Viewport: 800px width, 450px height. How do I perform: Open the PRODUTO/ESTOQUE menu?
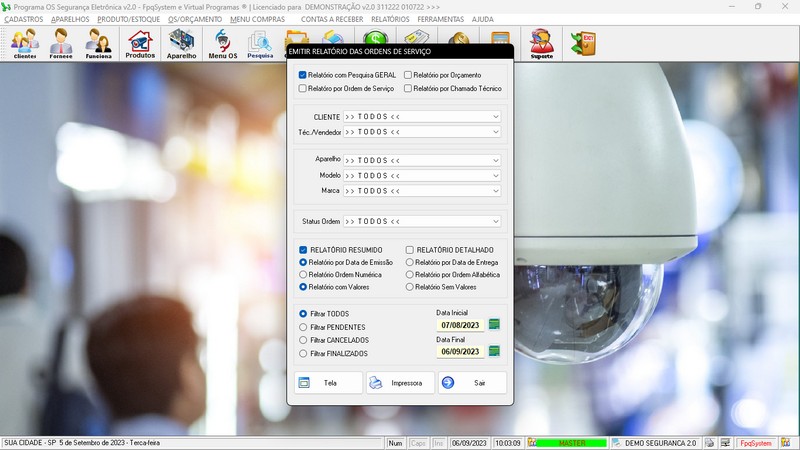129,19
